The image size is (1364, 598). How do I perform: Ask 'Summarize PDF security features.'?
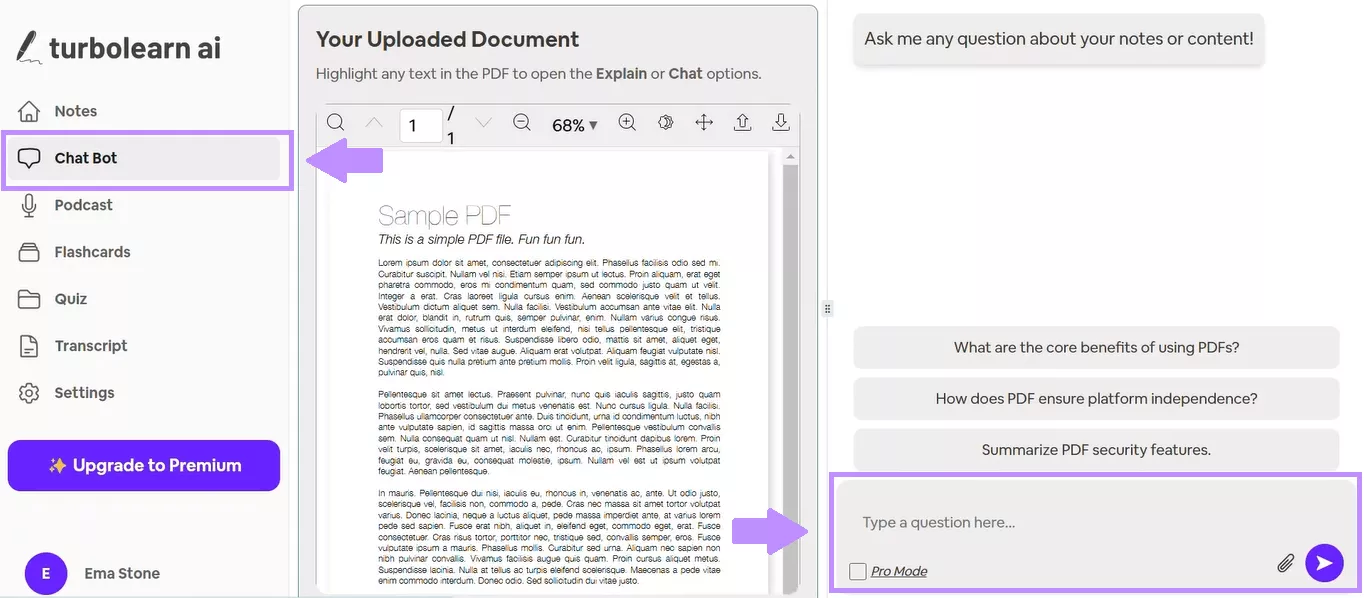pos(1096,449)
